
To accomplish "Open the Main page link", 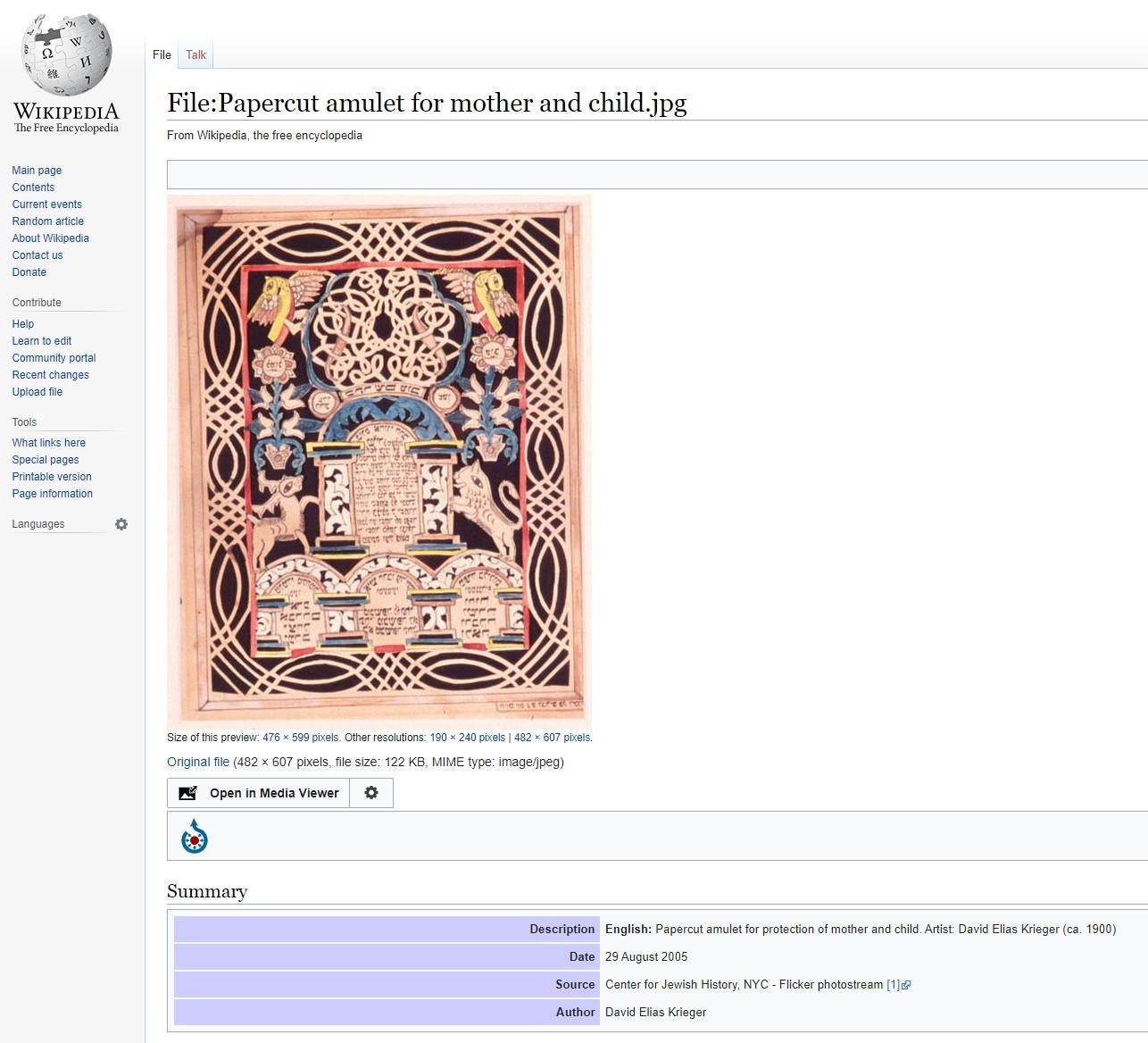I will click(x=37, y=171).
